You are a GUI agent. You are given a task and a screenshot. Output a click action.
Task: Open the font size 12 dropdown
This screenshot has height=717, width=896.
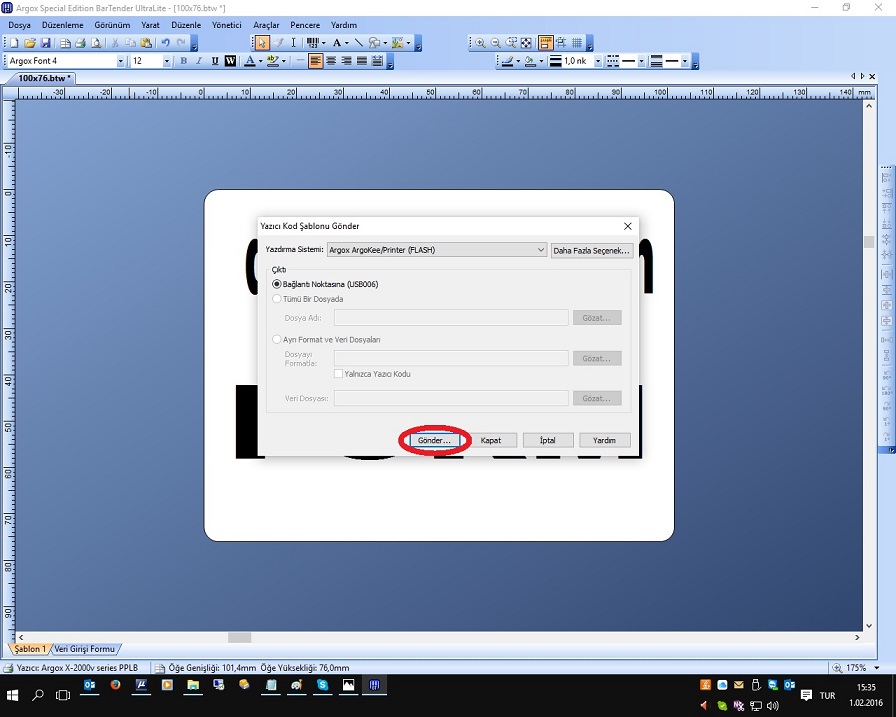pos(166,61)
